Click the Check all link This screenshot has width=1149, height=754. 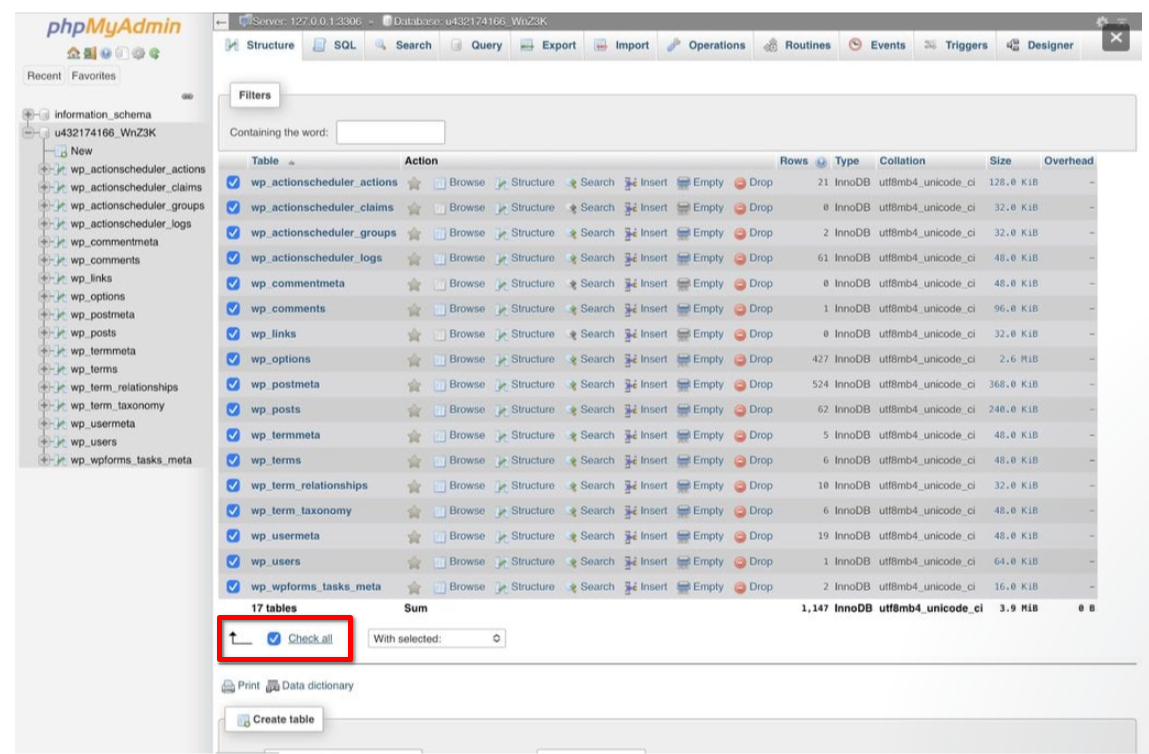click(310, 639)
